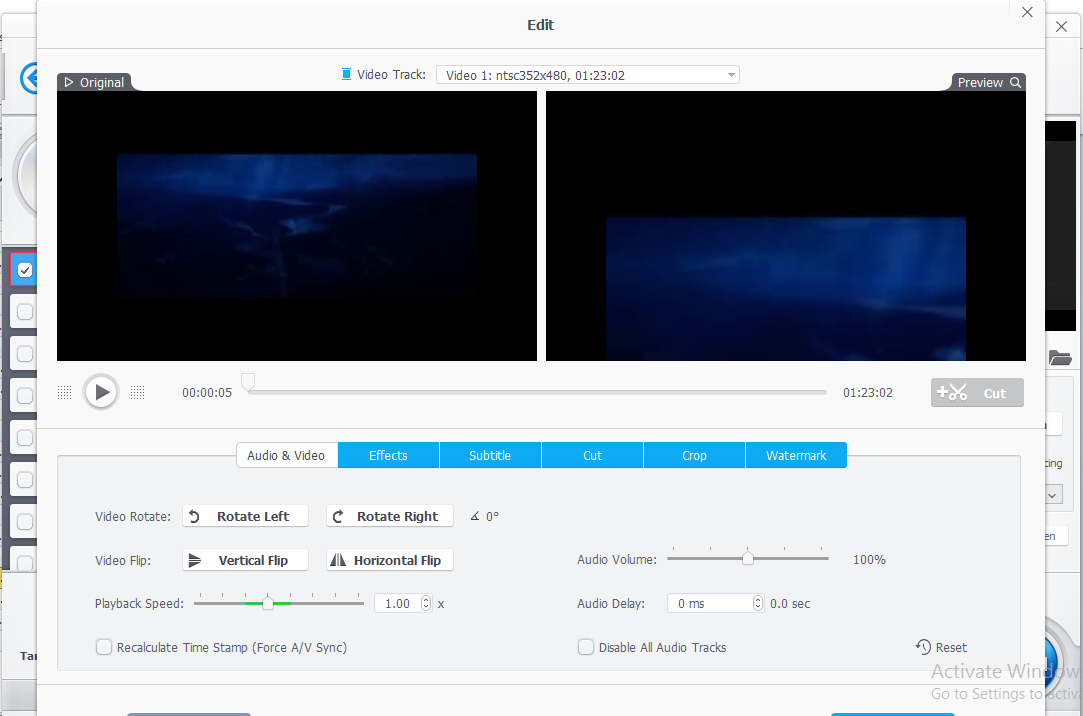Click the Preview magnifier icon
This screenshot has height=716, width=1083.
[1016, 83]
